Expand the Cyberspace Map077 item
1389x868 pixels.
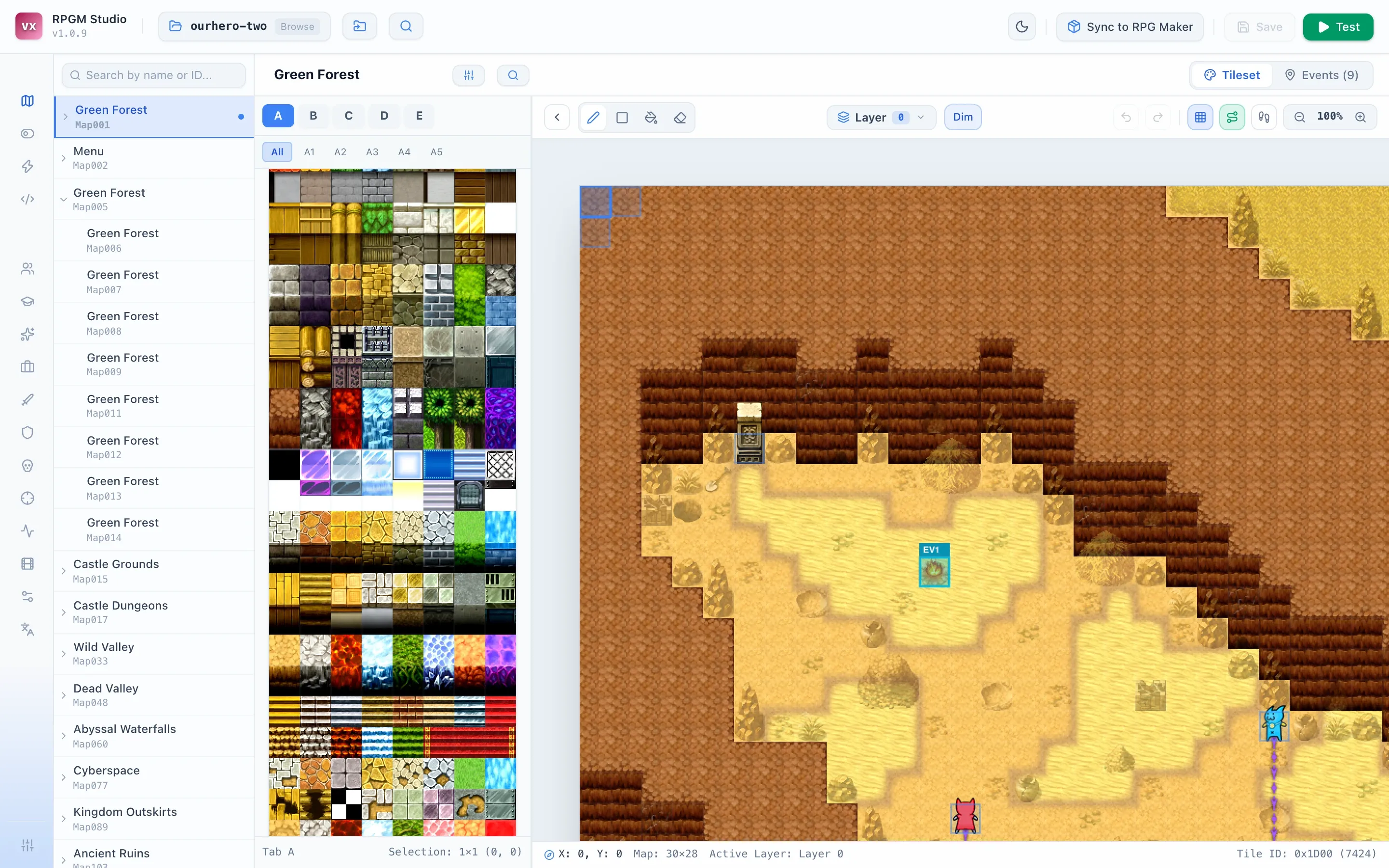pos(63,777)
